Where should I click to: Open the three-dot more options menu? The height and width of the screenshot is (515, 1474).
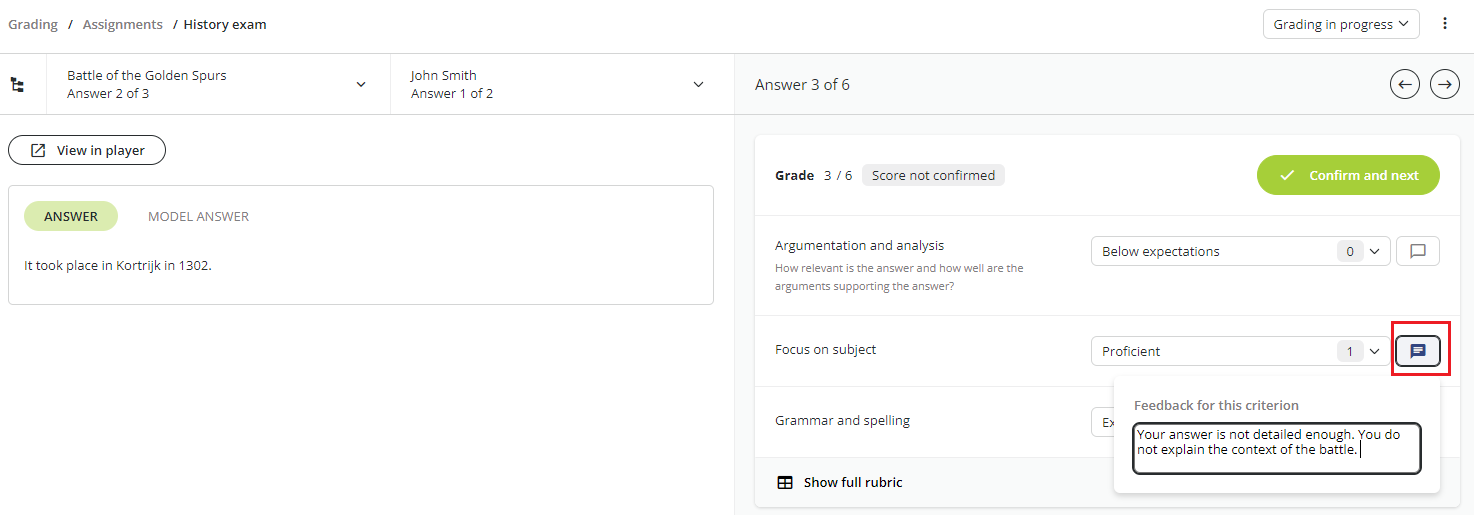[1445, 24]
